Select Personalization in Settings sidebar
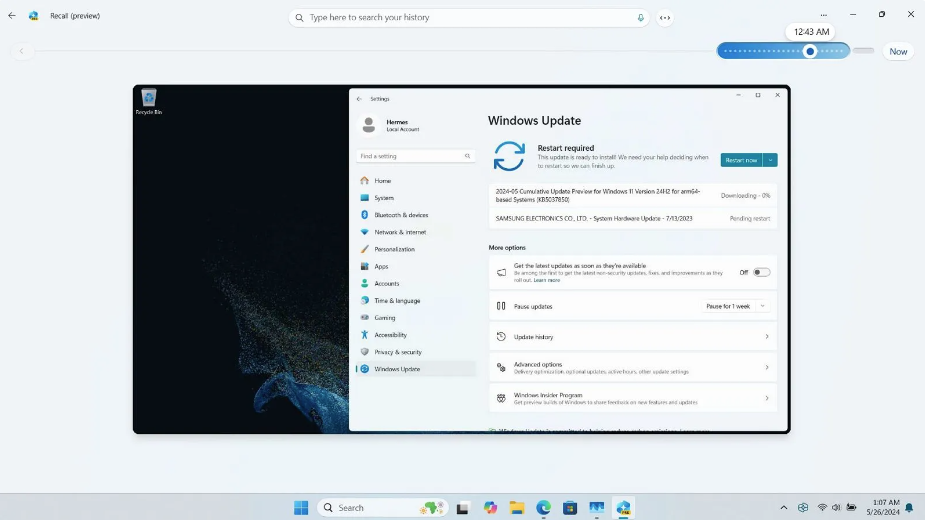Image resolution: width=925 pixels, height=520 pixels. [394, 249]
